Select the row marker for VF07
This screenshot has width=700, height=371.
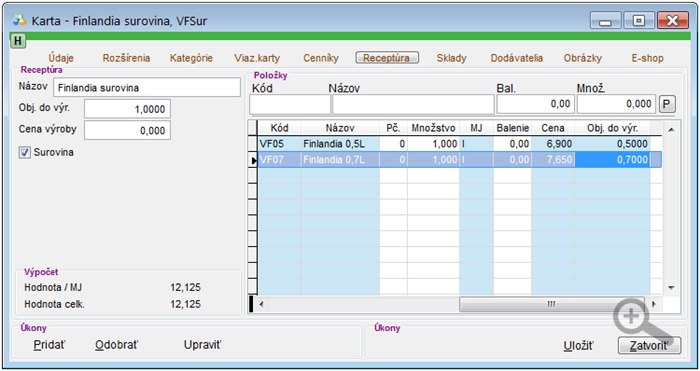coord(253,160)
